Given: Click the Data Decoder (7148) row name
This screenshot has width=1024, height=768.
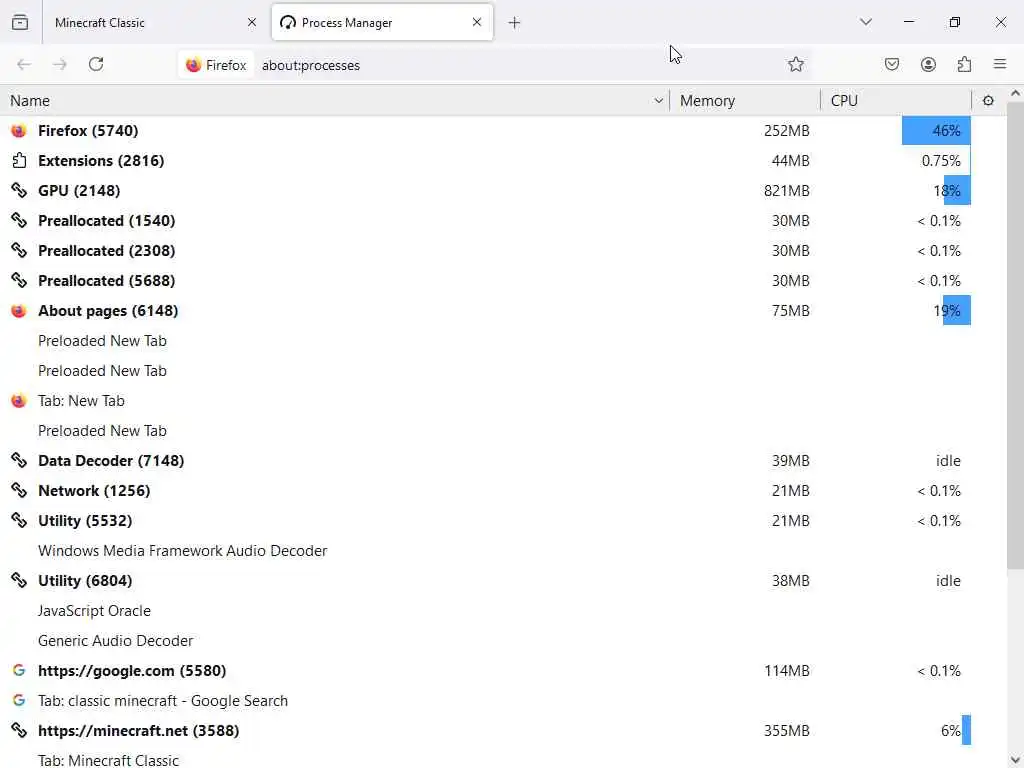Looking at the screenshot, I should click(111, 460).
